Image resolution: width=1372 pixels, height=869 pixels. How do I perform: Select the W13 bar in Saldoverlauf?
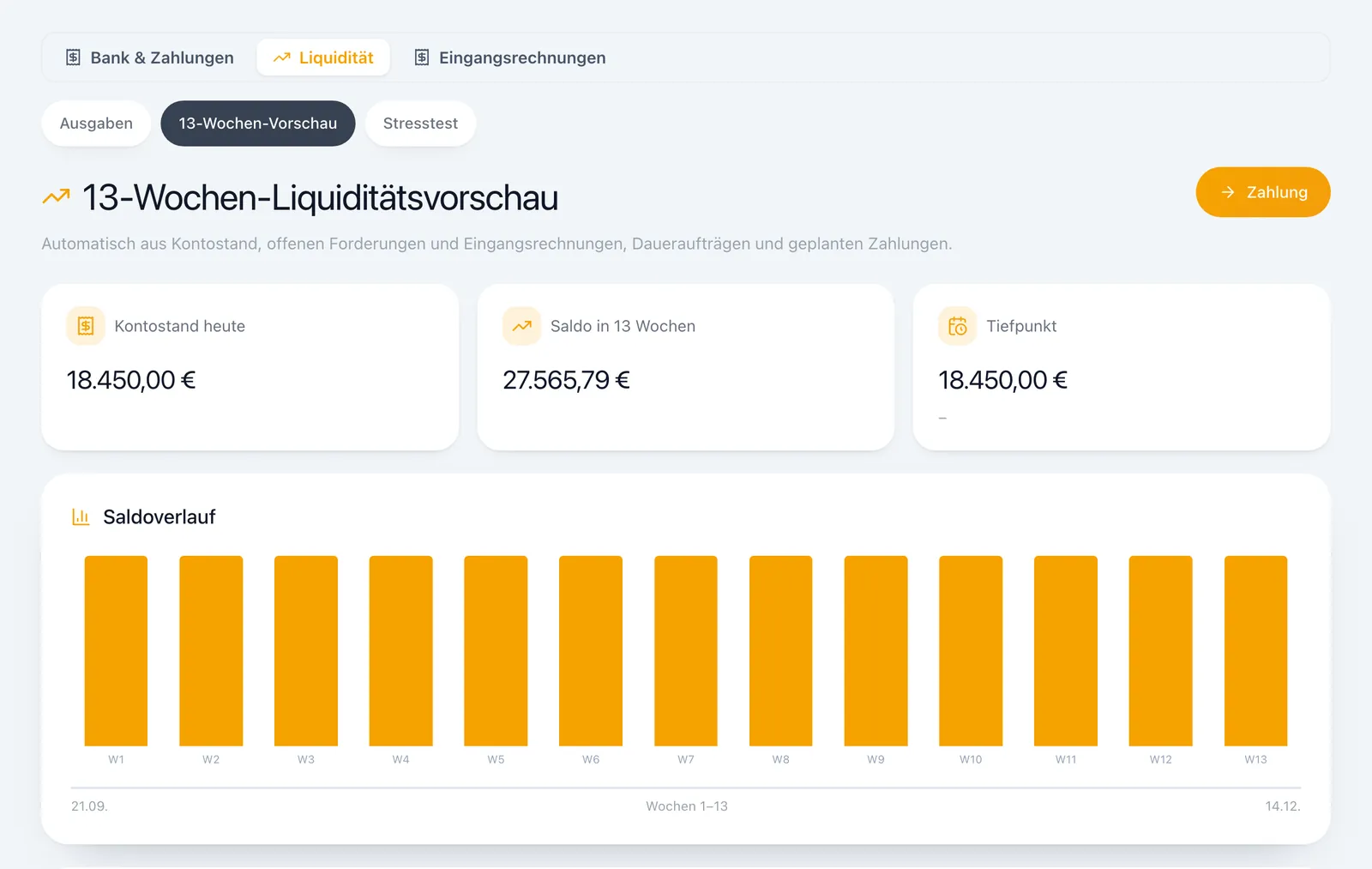1256,651
